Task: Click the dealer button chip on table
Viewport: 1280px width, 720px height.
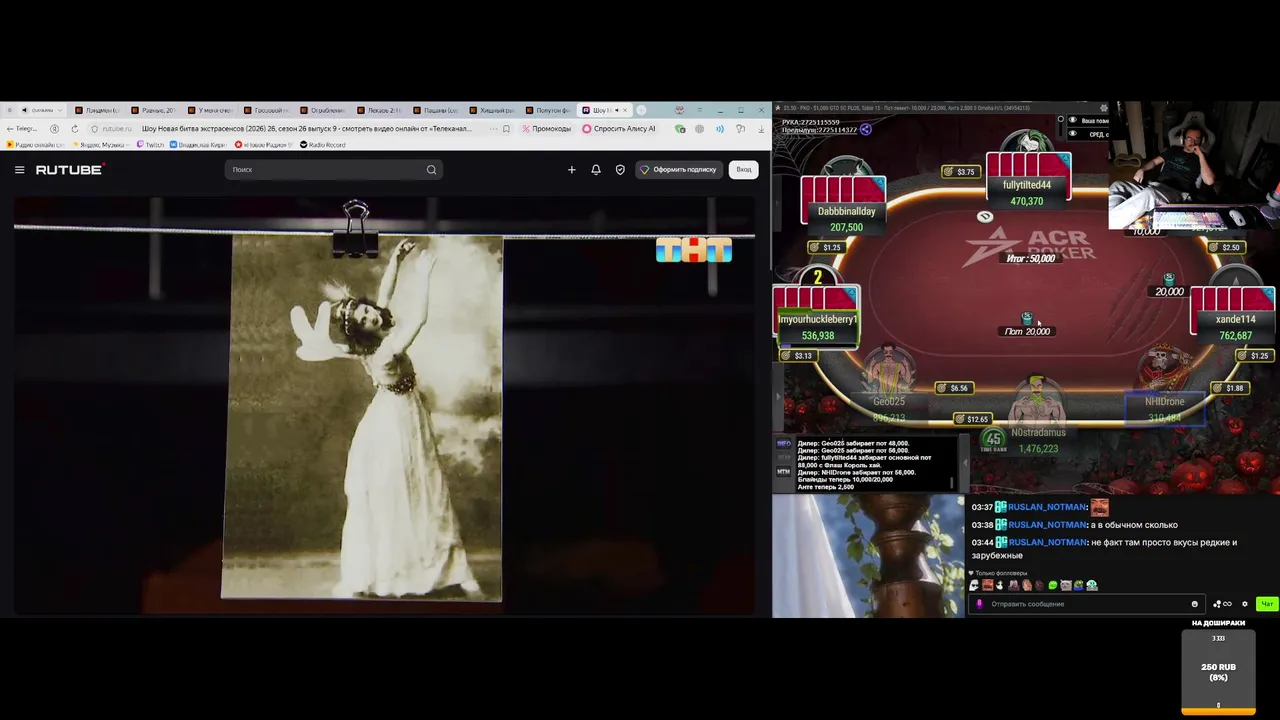Action: point(985,217)
